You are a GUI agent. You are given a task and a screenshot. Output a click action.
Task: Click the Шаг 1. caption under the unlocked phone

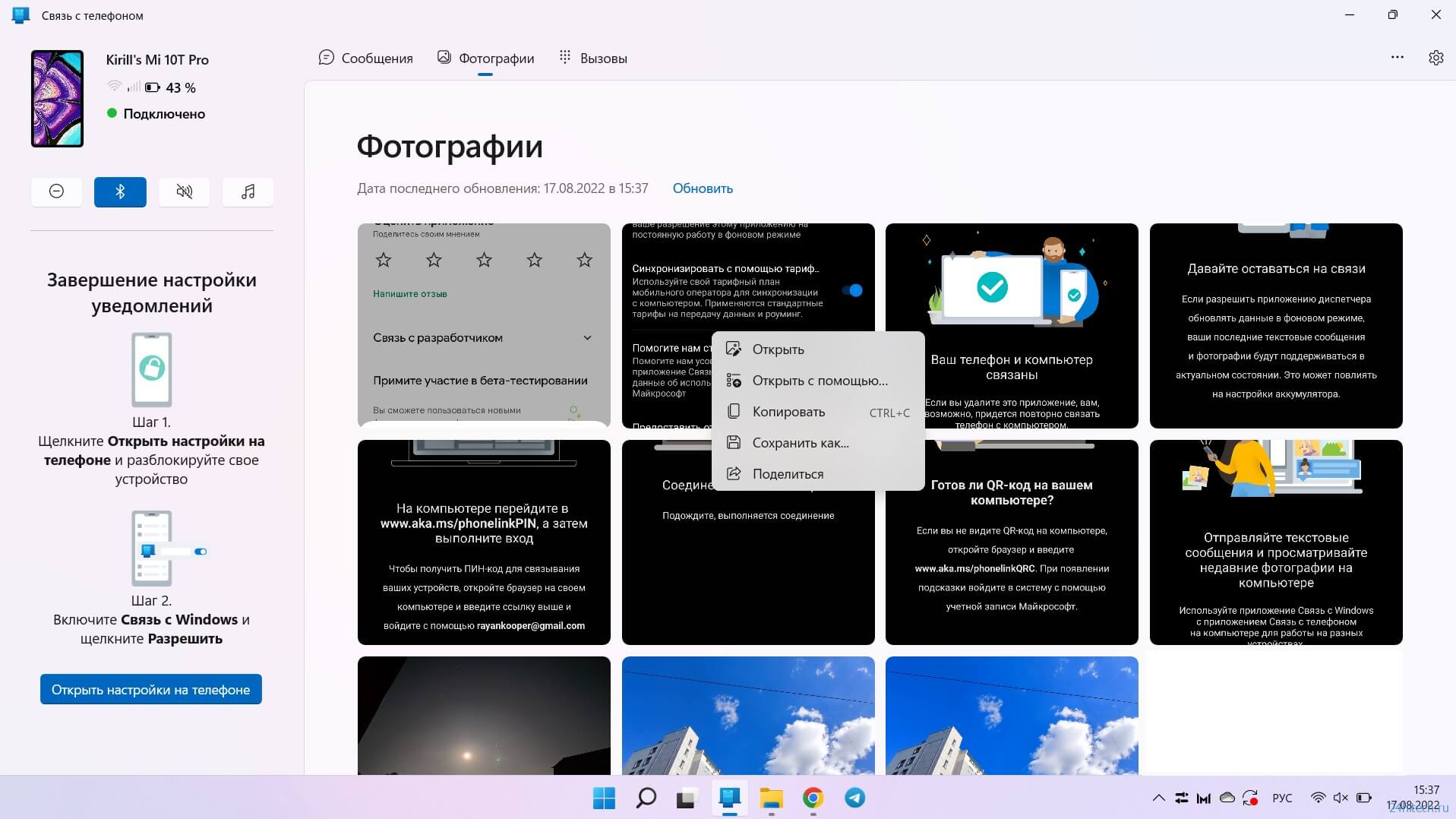tap(151, 422)
